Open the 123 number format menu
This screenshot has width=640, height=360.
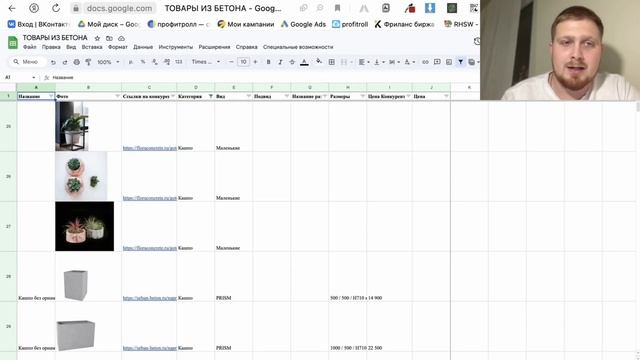pos(179,62)
